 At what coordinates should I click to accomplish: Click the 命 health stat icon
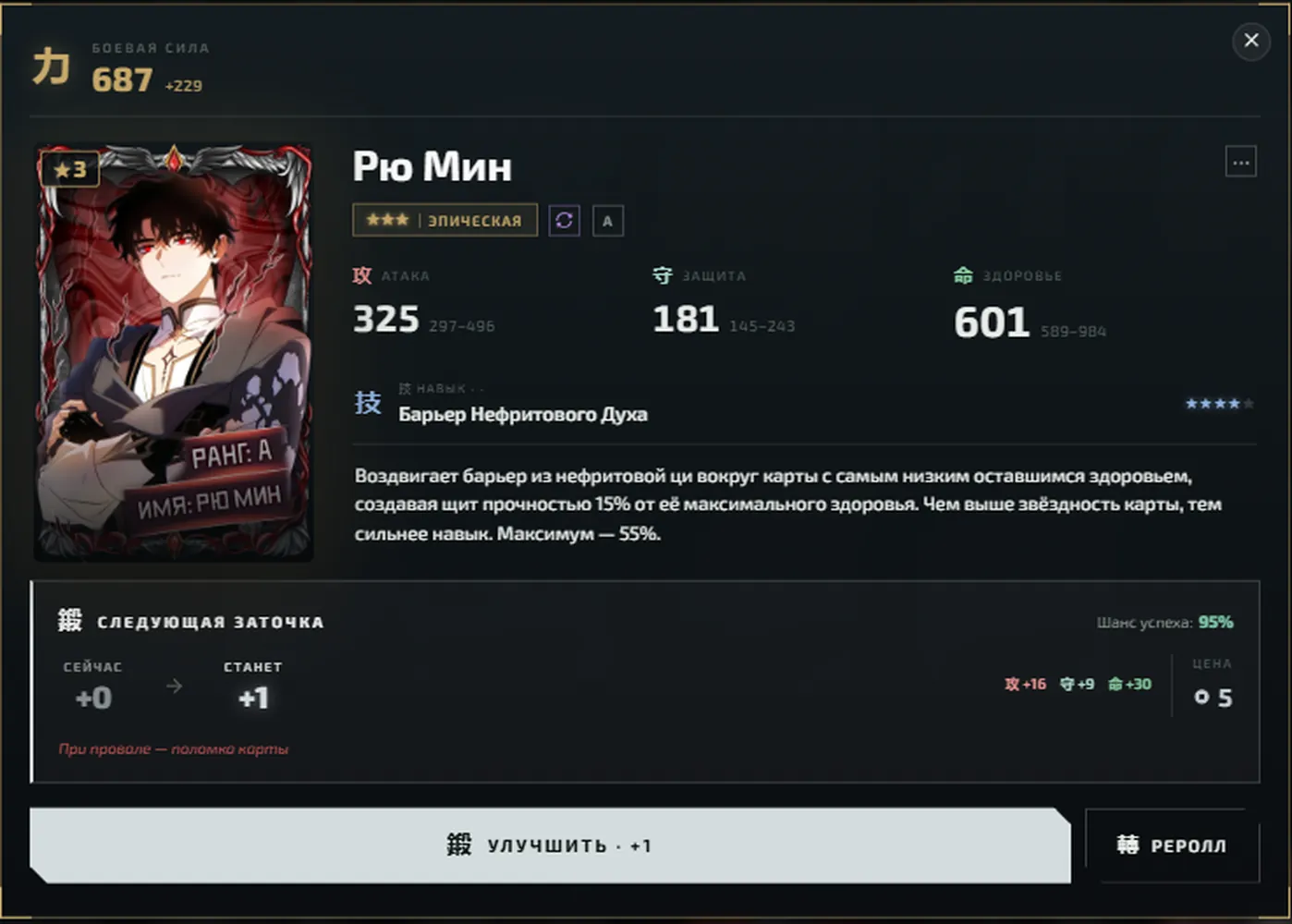(x=963, y=275)
